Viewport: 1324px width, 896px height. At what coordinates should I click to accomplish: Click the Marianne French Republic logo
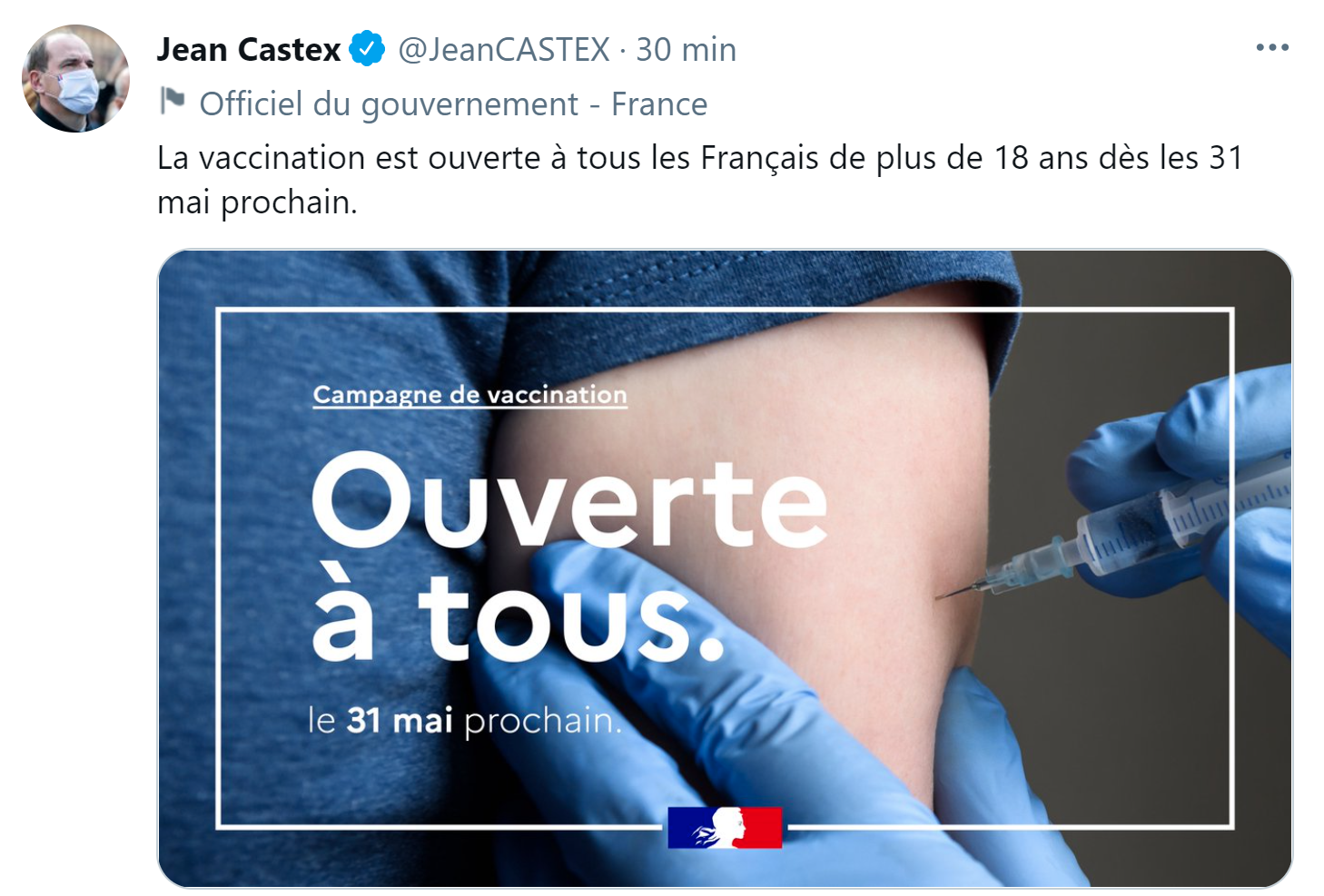(725, 827)
